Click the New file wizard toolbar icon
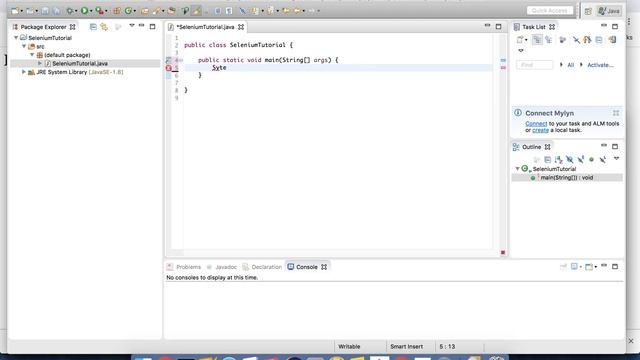The height and width of the screenshot is (360, 640). pyautogui.click(x=15, y=11)
